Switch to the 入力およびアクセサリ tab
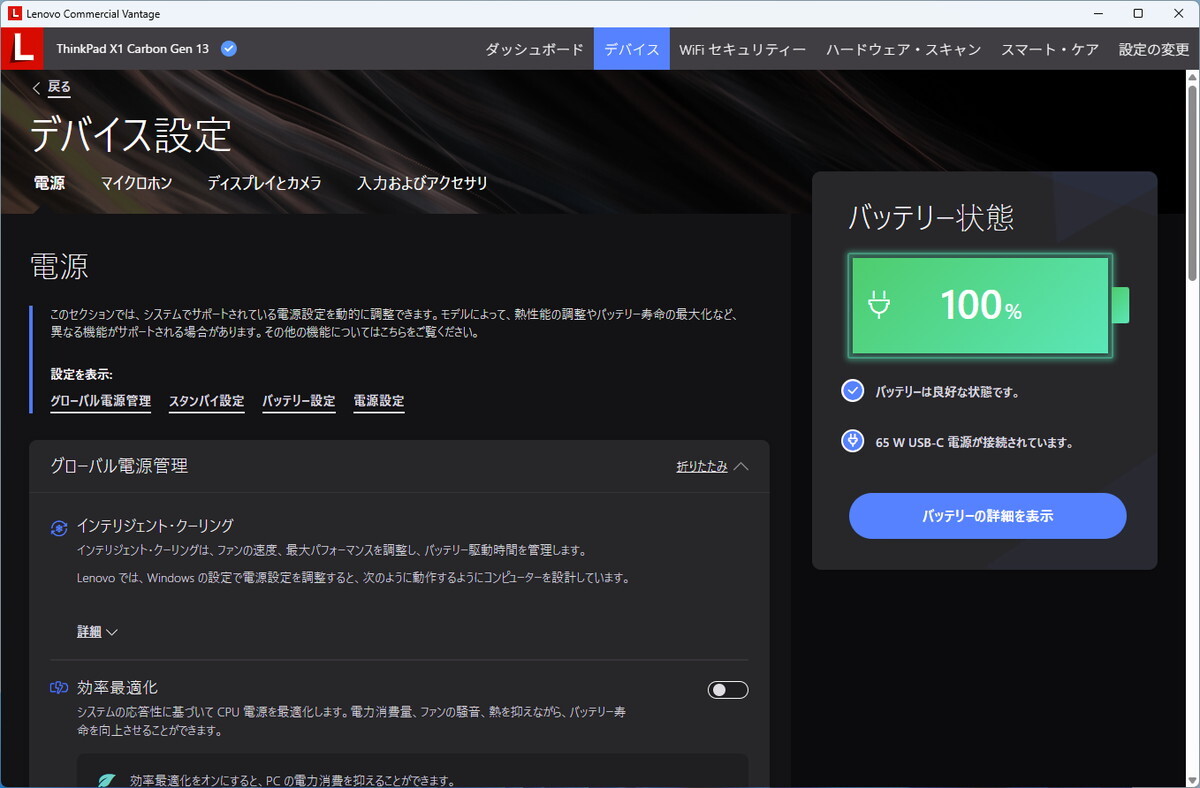The width and height of the screenshot is (1200, 788). click(x=422, y=183)
